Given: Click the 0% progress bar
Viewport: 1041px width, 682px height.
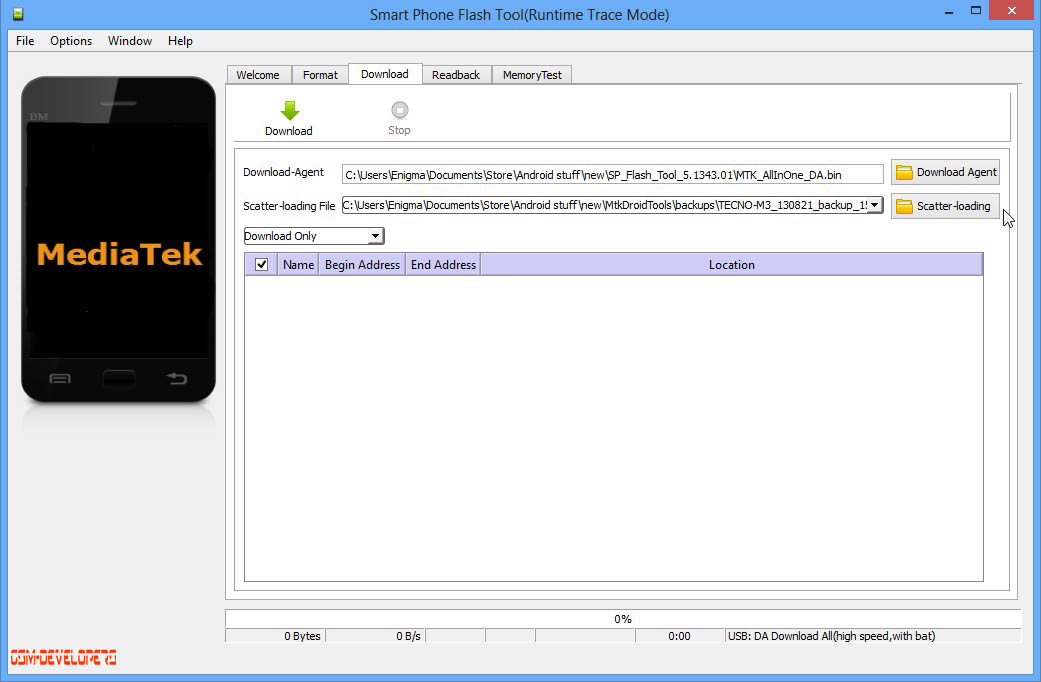Looking at the screenshot, I should pos(623,618).
